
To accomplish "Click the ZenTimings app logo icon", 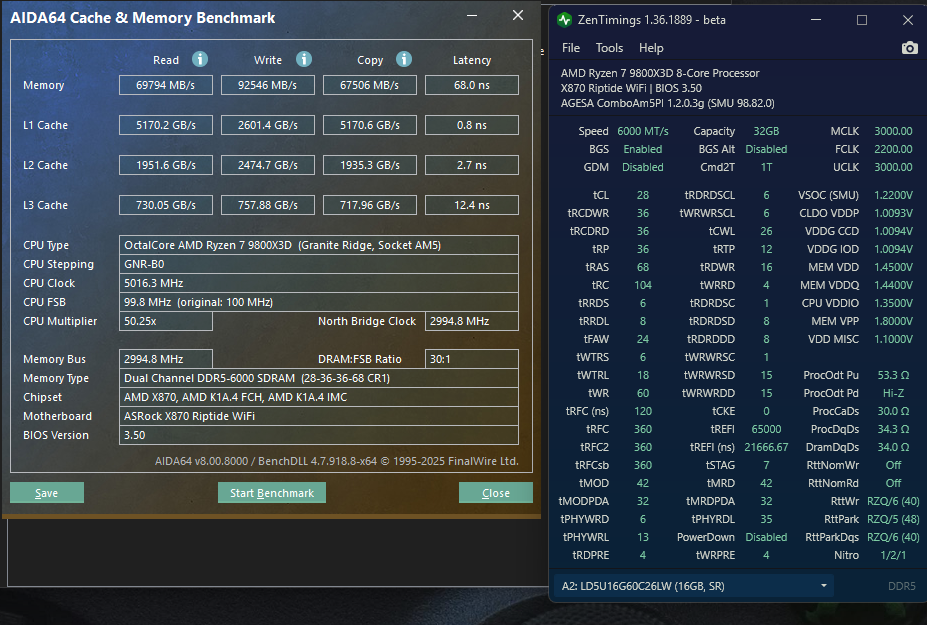I will coord(565,20).
